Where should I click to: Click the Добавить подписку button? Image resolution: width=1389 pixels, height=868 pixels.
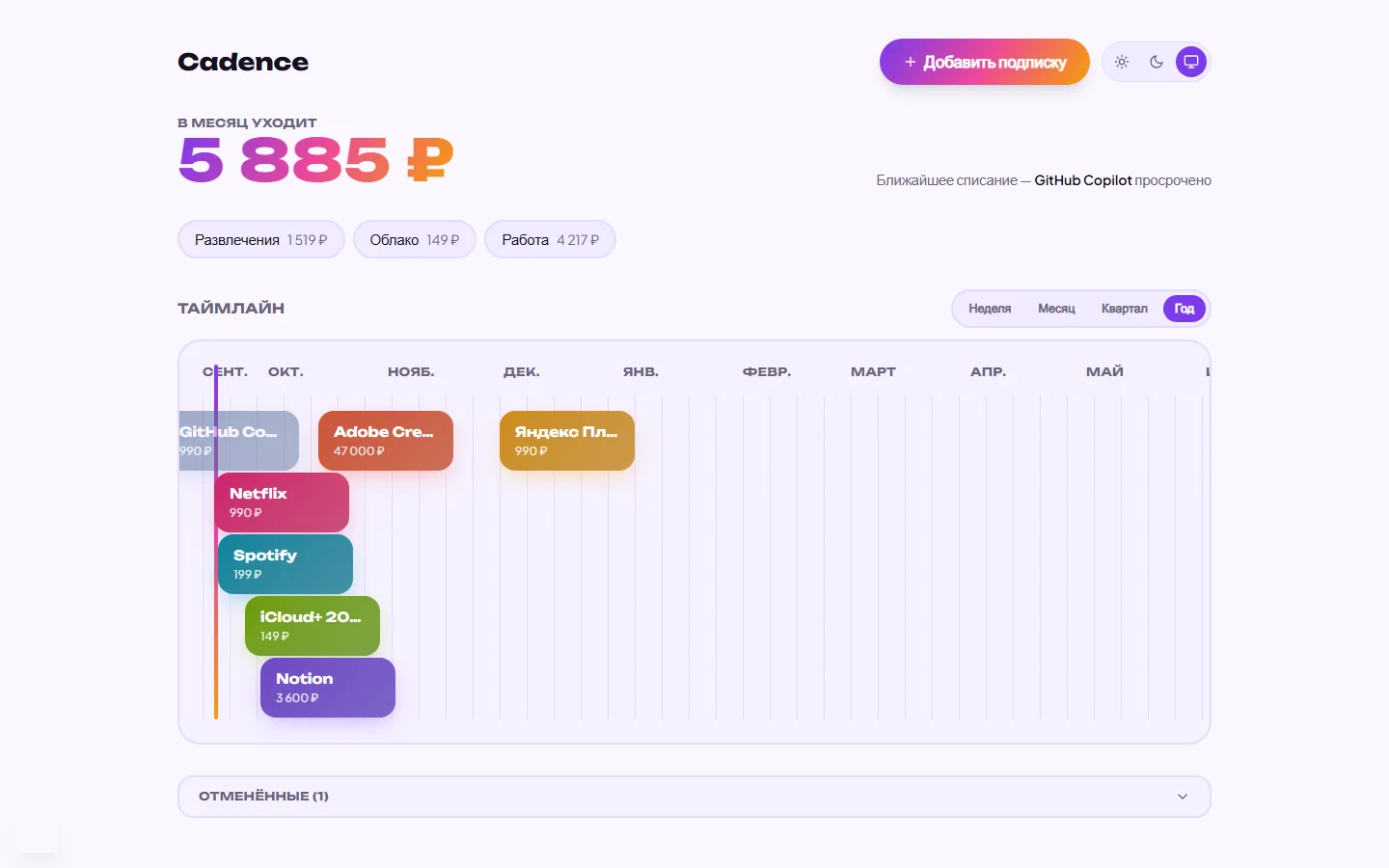click(985, 62)
